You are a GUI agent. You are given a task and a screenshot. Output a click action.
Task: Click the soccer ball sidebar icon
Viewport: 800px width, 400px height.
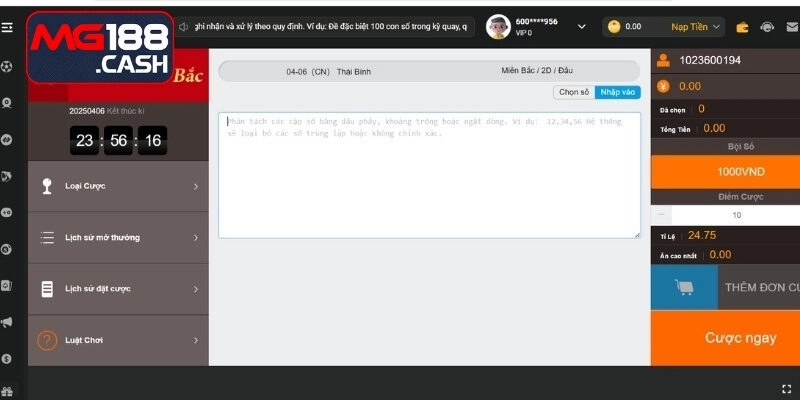(x=7, y=66)
